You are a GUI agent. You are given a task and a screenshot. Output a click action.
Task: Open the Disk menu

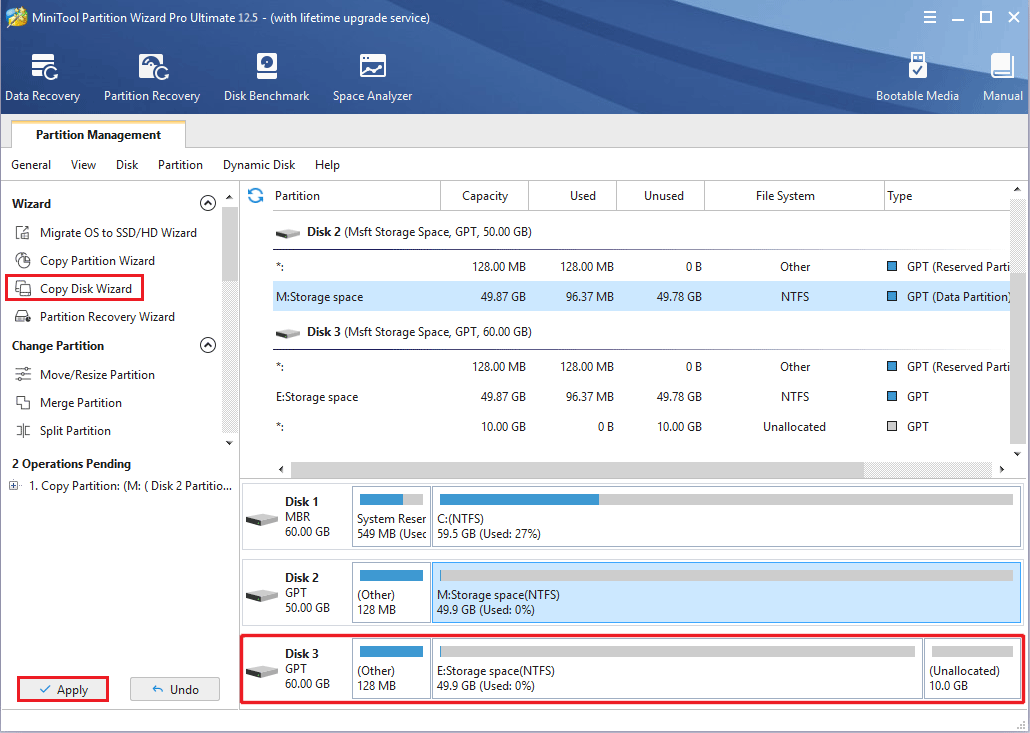click(126, 165)
